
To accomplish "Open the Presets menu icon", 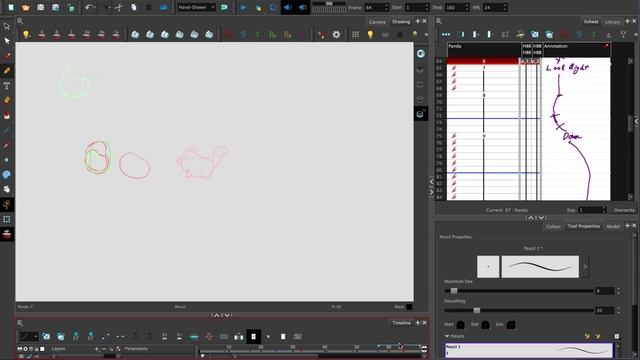I will pos(617,336).
